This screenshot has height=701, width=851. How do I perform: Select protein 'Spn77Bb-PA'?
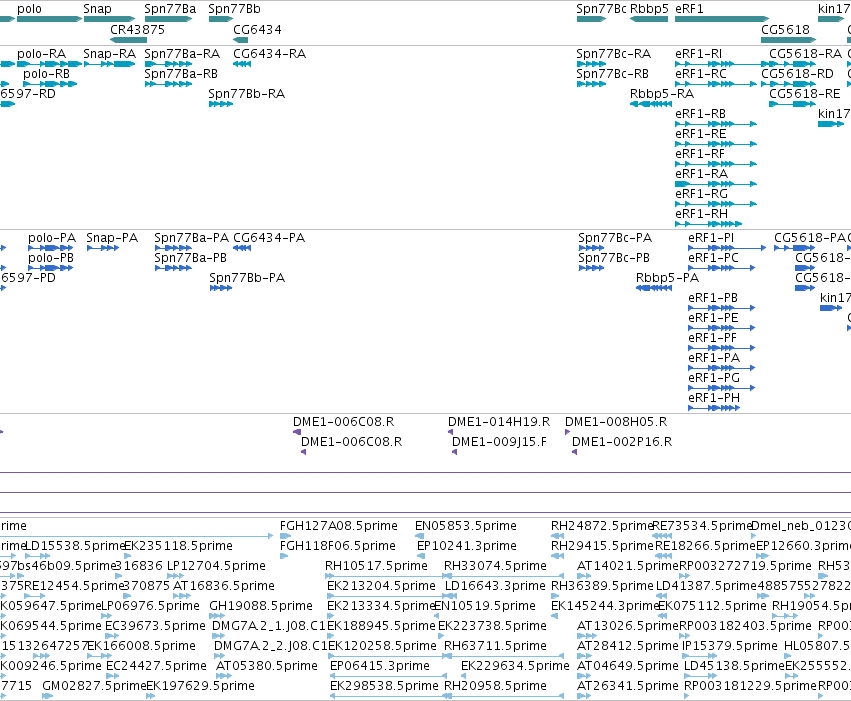pyautogui.click(x=247, y=278)
